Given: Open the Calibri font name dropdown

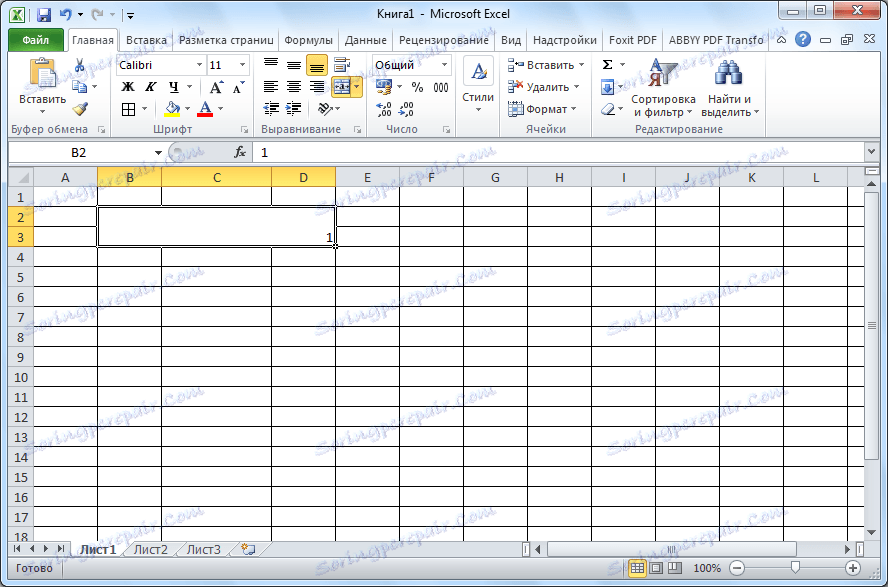Looking at the screenshot, I should click(x=199, y=65).
